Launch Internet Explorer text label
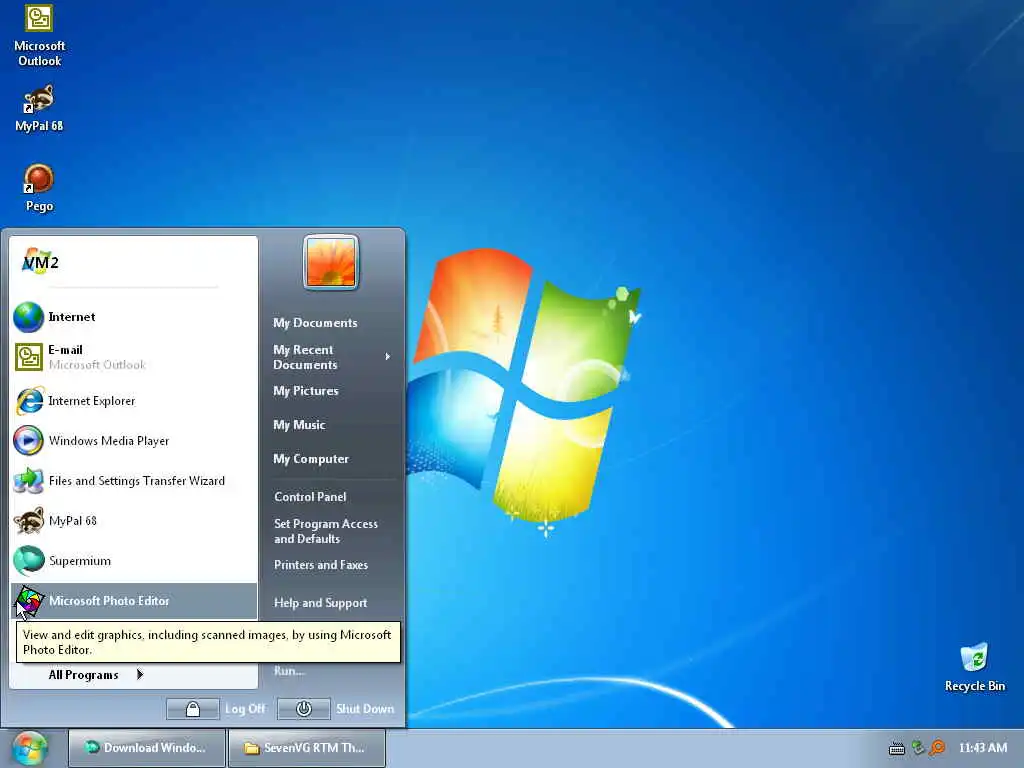The image size is (1024, 768). 91,402
